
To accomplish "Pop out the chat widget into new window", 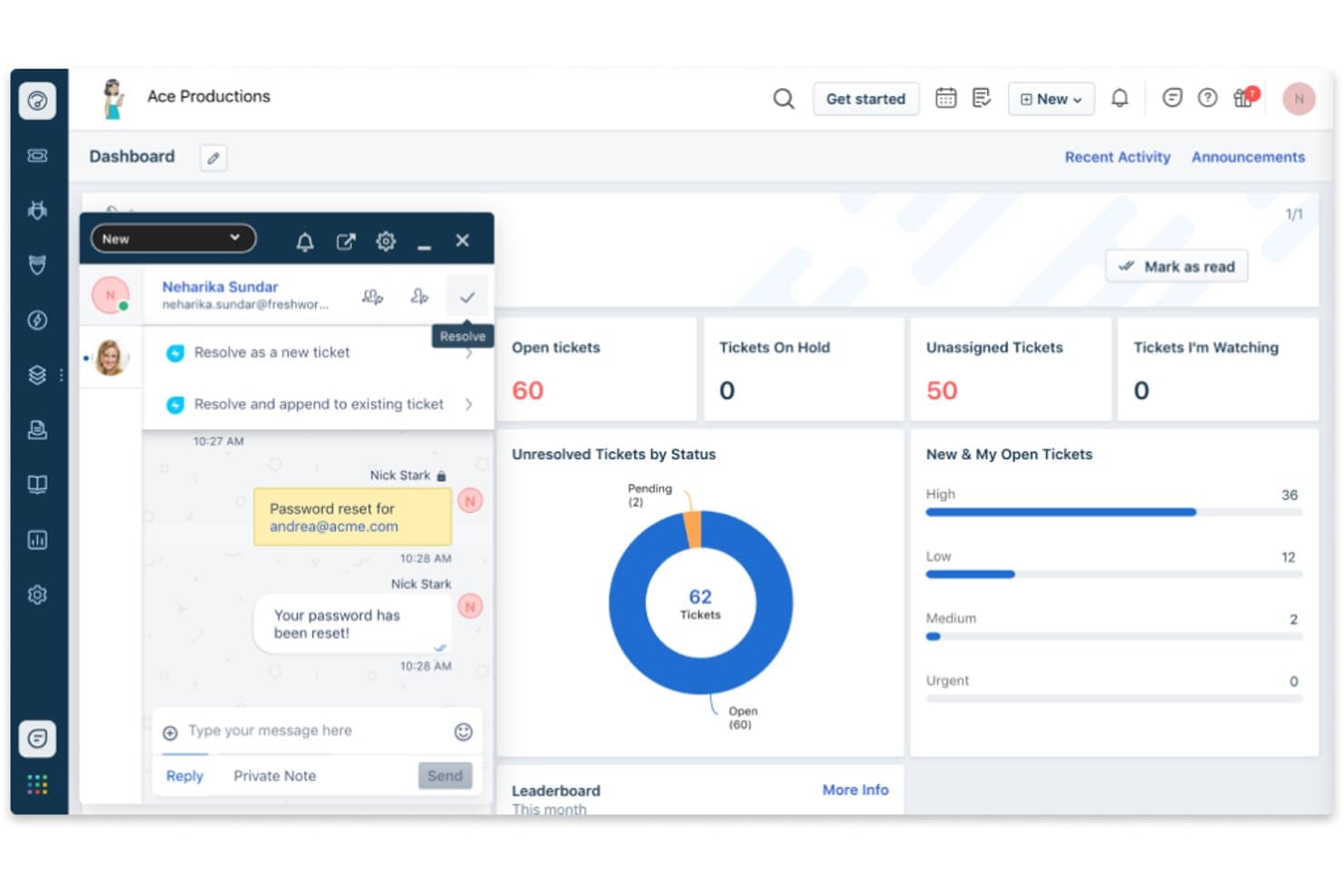I will click(x=346, y=241).
